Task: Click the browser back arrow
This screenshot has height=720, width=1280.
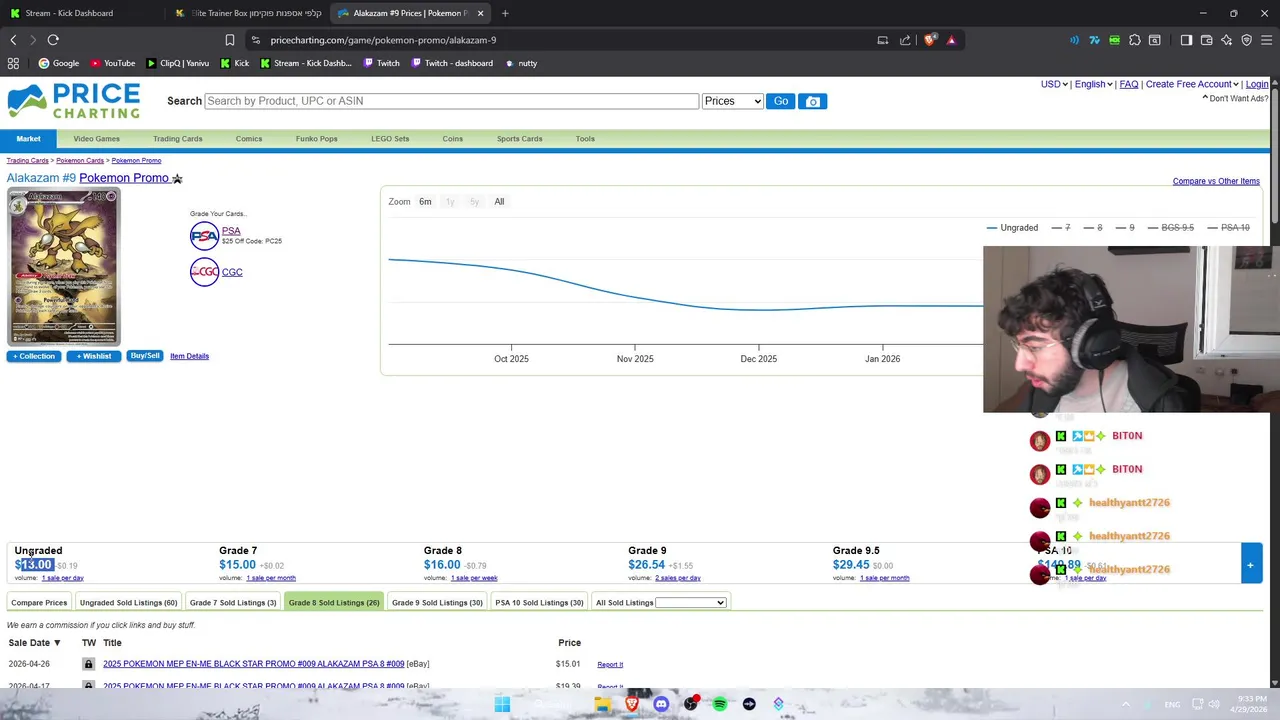Action: tap(13, 40)
